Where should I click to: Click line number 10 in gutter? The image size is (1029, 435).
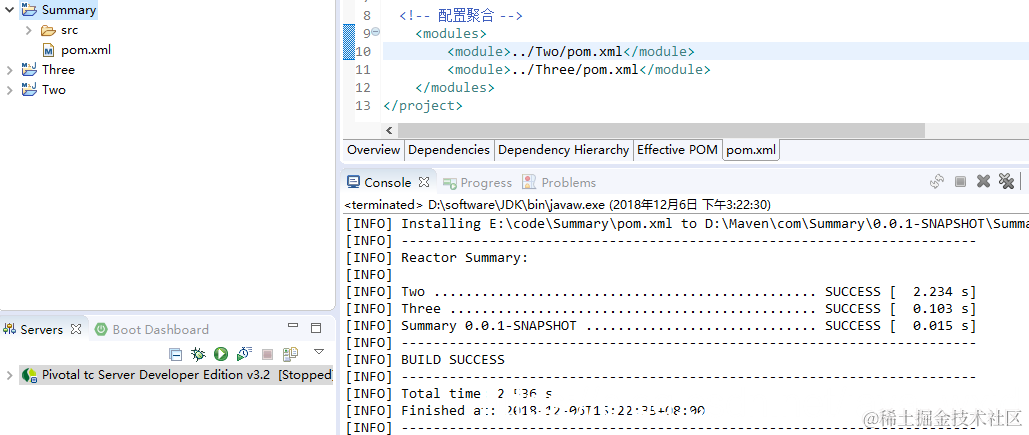click(363, 51)
